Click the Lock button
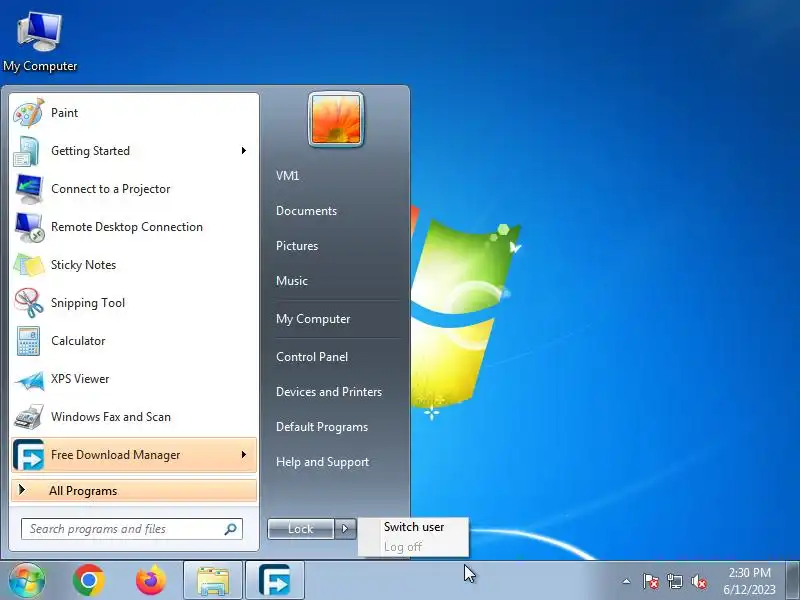Image resolution: width=800 pixels, height=600 pixels. [x=301, y=529]
